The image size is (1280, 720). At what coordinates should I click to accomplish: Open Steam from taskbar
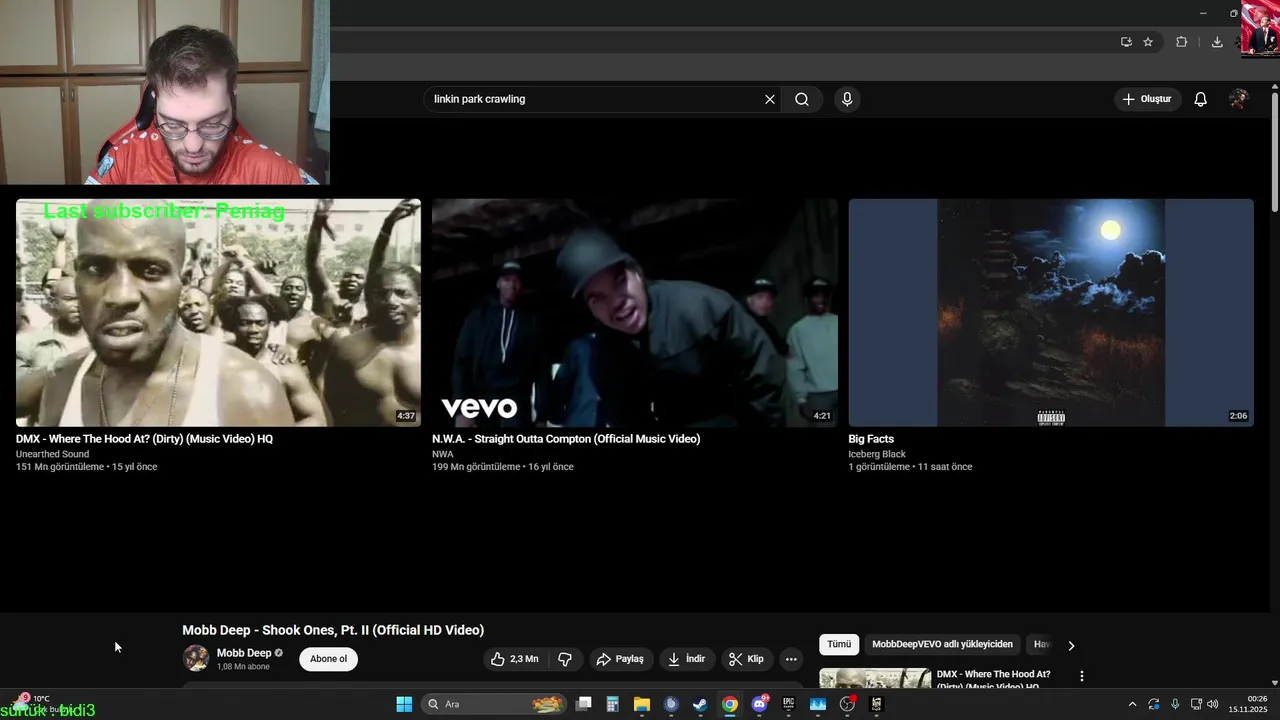point(700,704)
